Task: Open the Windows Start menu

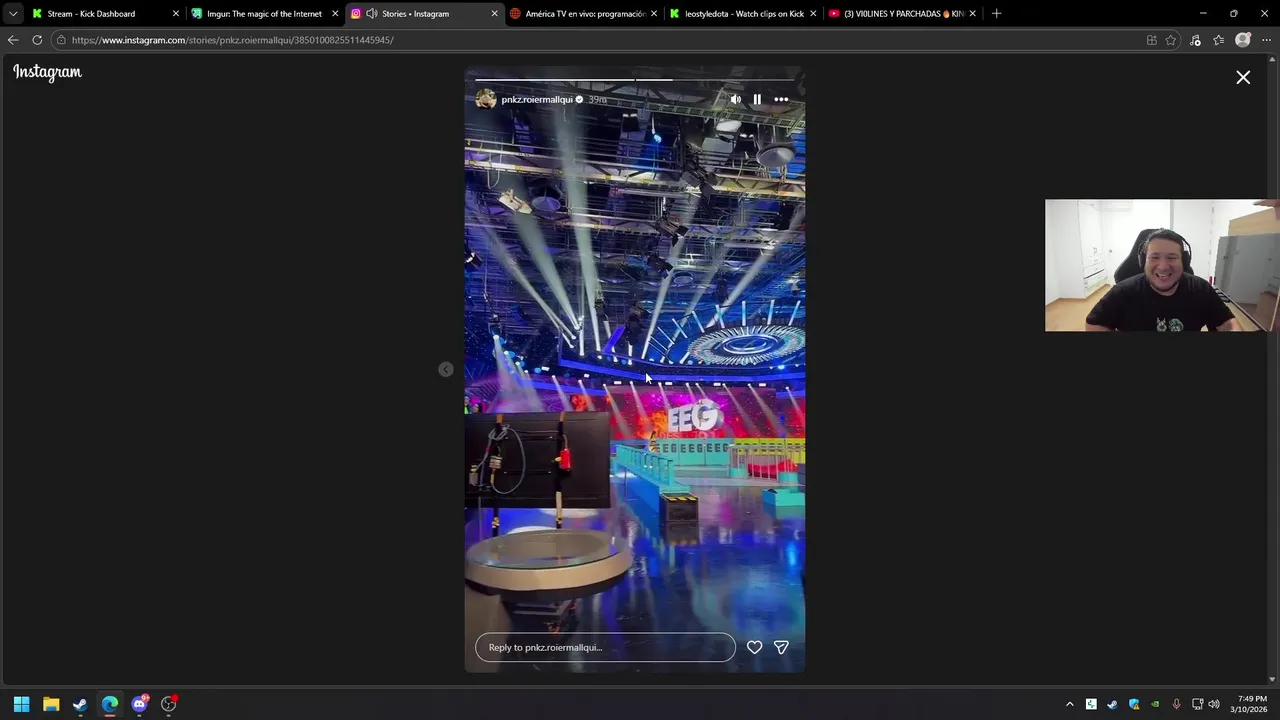Action: coord(21,704)
